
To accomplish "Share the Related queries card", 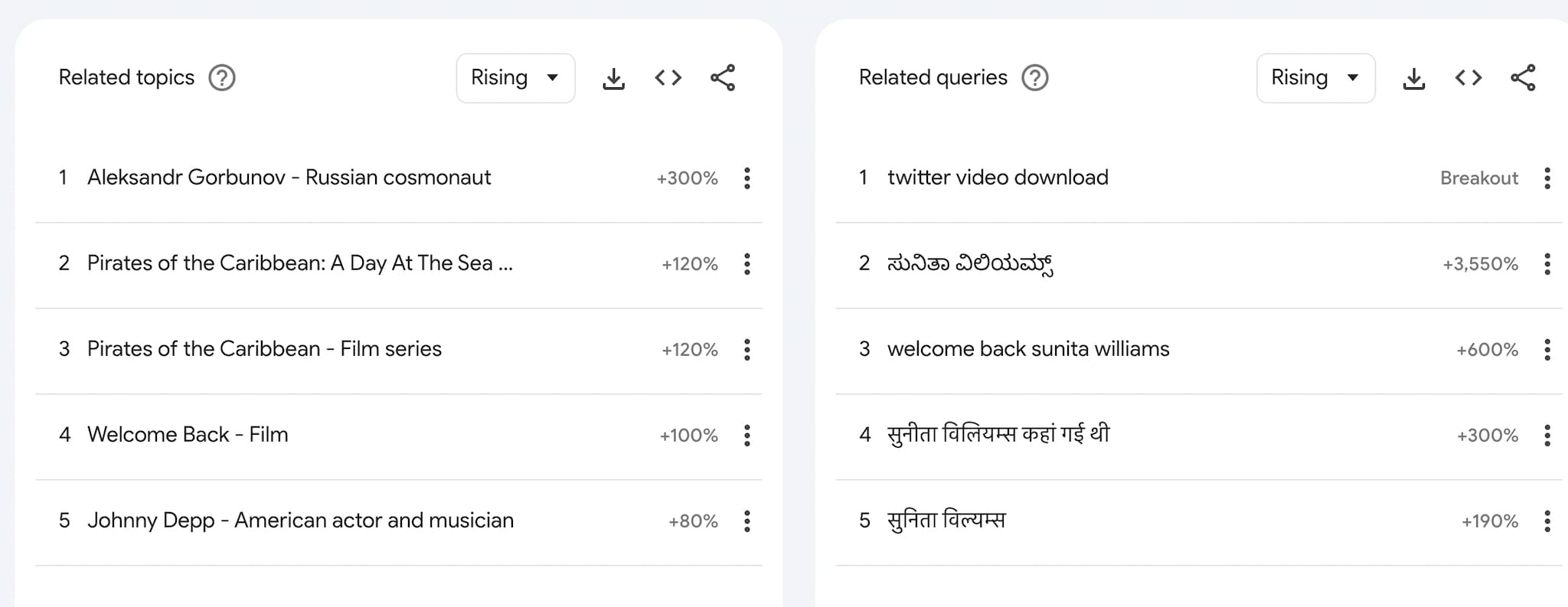I will (x=1523, y=78).
